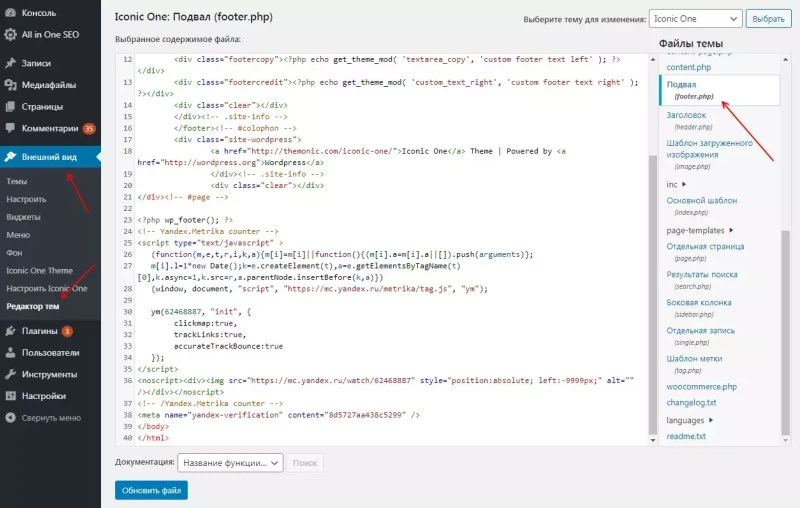The width and height of the screenshot is (800, 508).
Task: Select the Внешний вид menu
Action: click(50, 157)
